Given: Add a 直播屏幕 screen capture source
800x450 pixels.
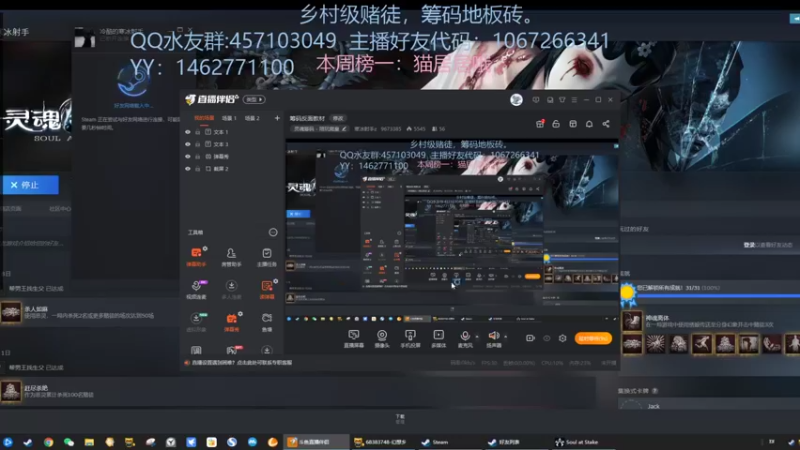Looking at the screenshot, I should [x=354, y=339].
